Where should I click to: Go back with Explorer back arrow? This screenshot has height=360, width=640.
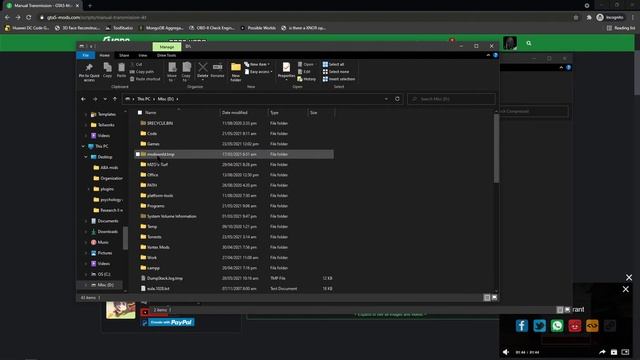click(83, 99)
